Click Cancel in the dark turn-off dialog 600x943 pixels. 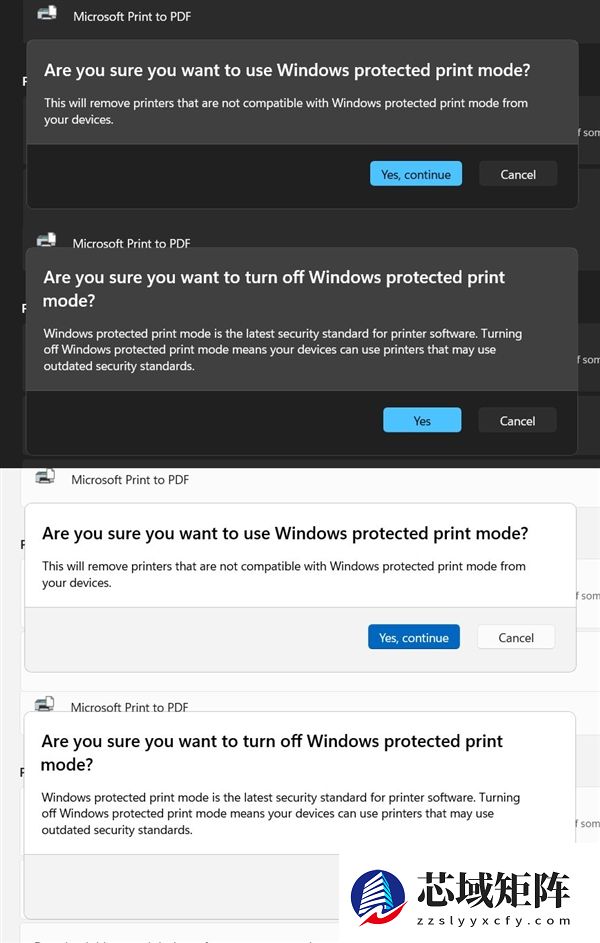click(x=517, y=420)
